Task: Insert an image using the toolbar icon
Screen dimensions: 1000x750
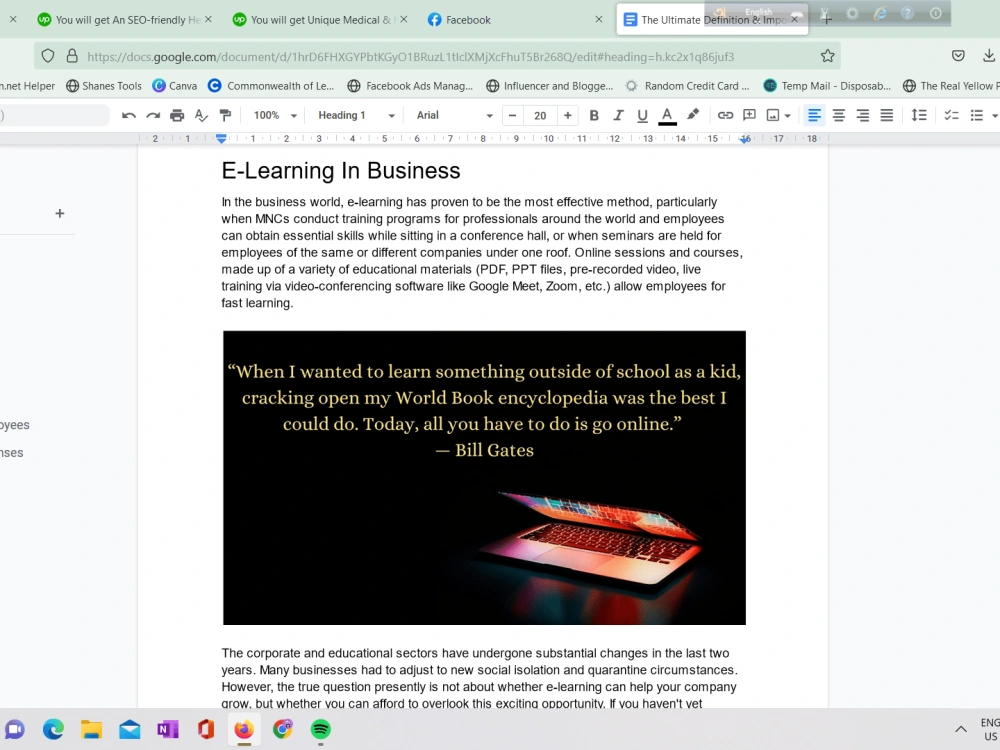Action: (x=773, y=115)
